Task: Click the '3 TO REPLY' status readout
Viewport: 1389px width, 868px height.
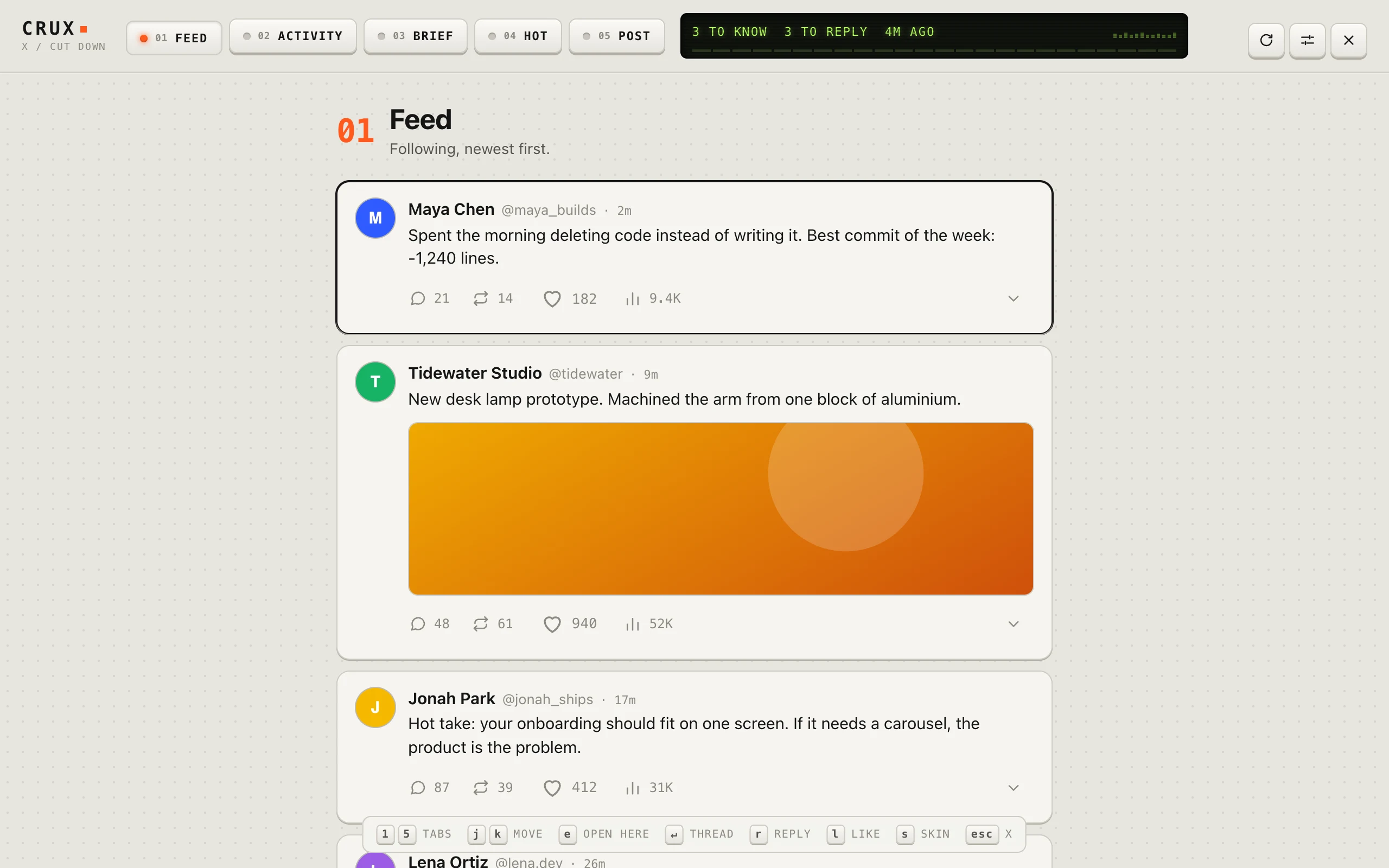Action: pos(825,31)
